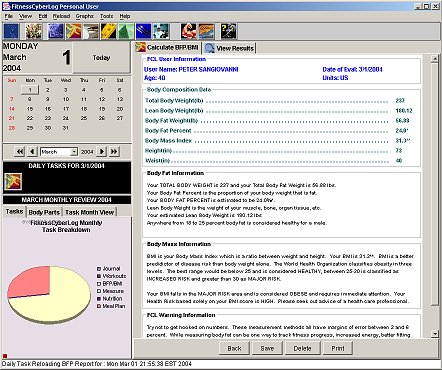Click the Body Mass Index label

point(168,141)
